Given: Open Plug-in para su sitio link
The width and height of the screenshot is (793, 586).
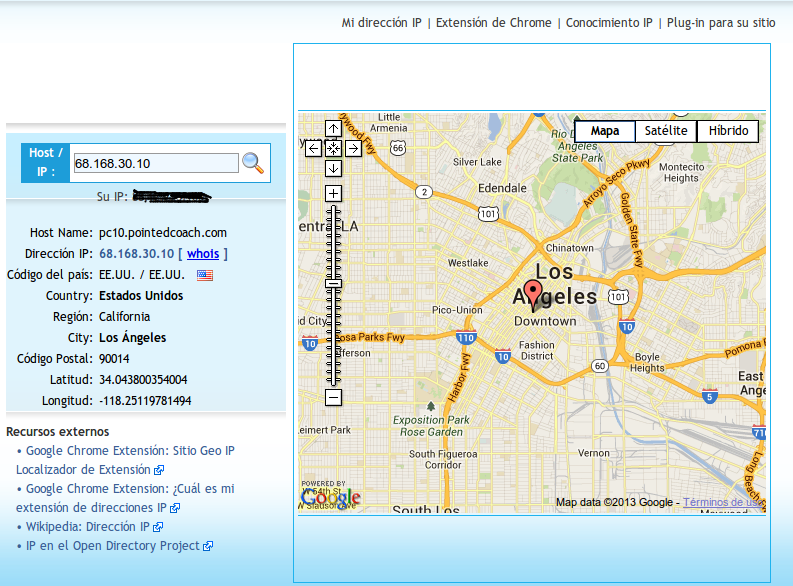Looking at the screenshot, I should [x=721, y=23].
